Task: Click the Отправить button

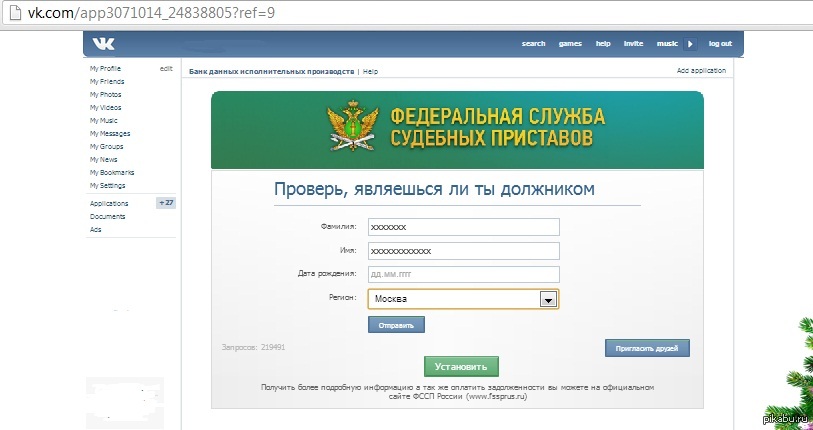Action: 396,325
